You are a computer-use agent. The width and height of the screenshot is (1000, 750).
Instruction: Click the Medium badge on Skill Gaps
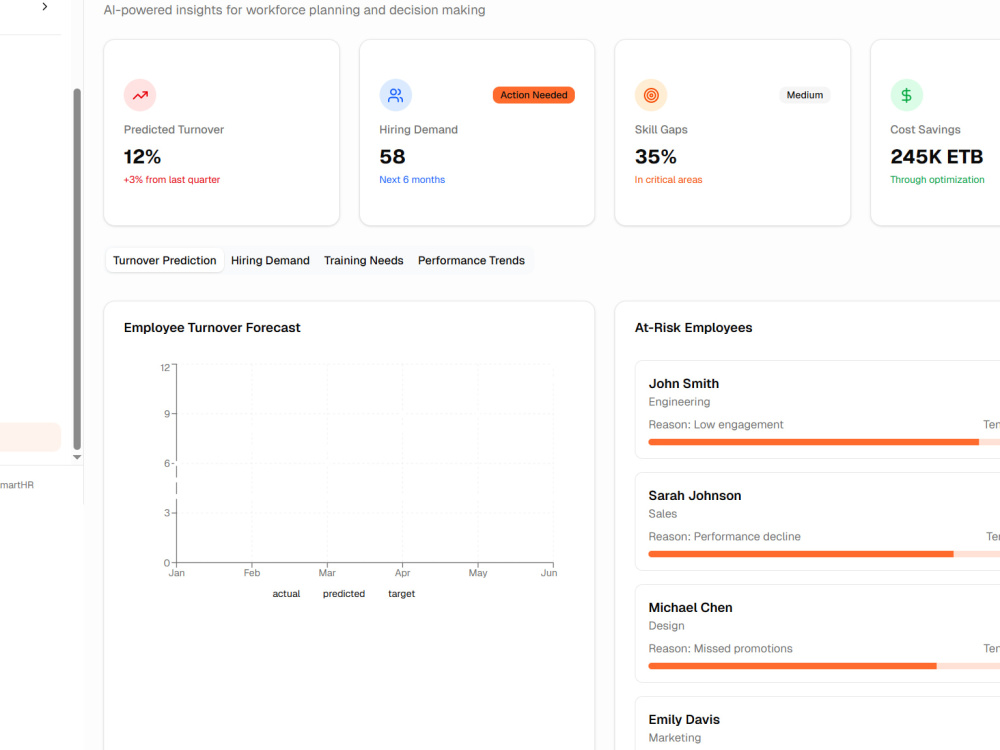pos(804,95)
